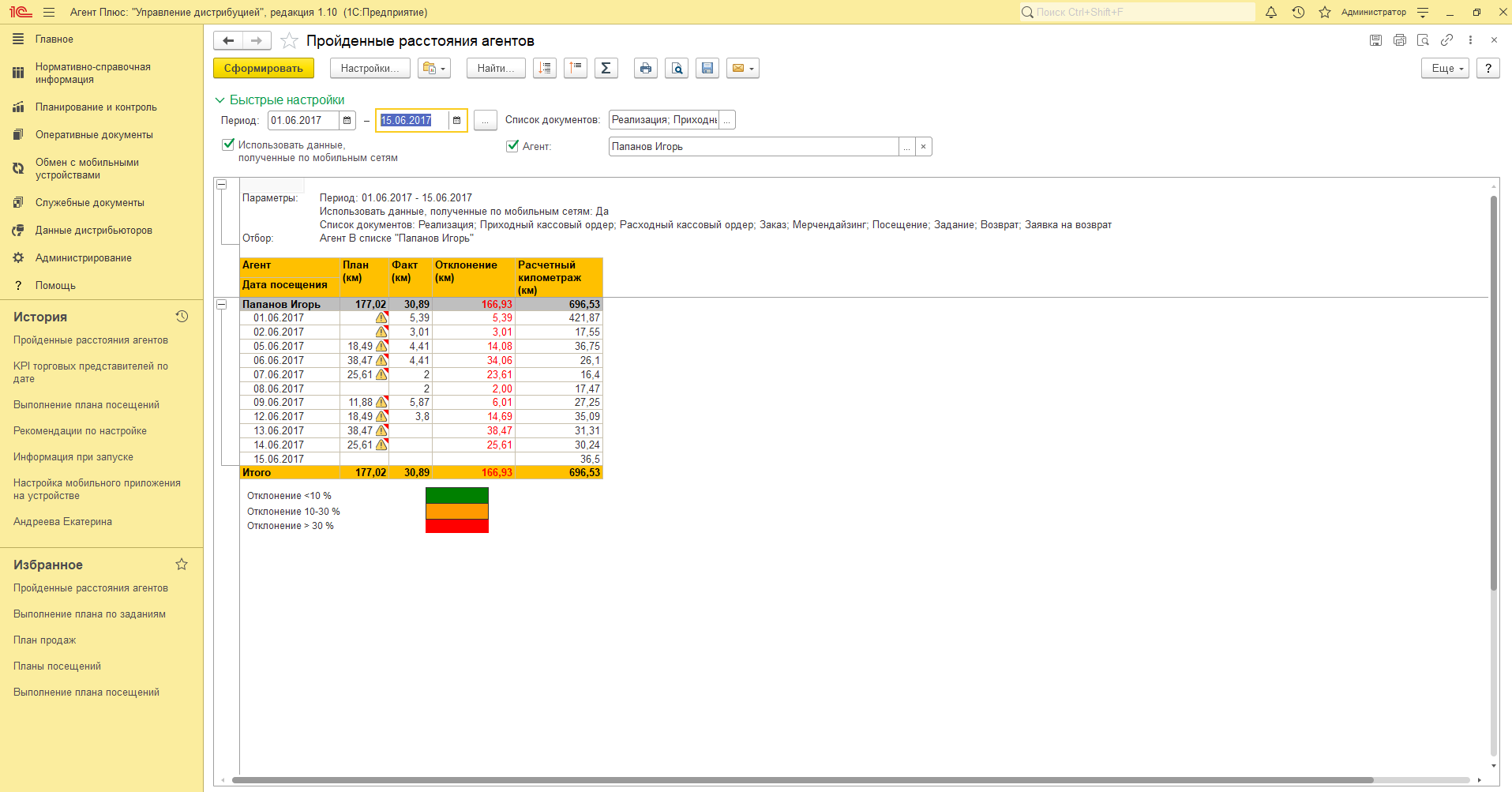Get link to report icon
Image resolution: width=1512 pixels, height=792 pixels.
(1446, 40)
